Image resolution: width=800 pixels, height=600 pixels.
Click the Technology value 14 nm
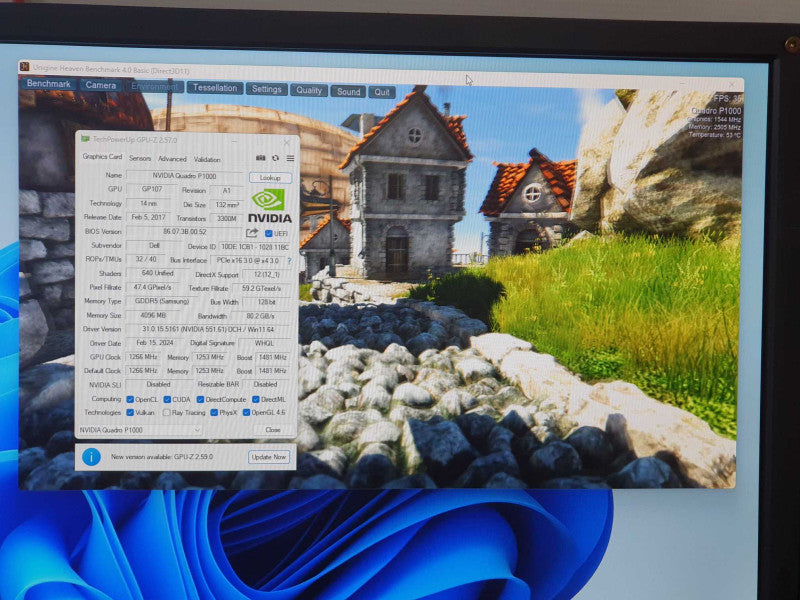coord(148,203)
